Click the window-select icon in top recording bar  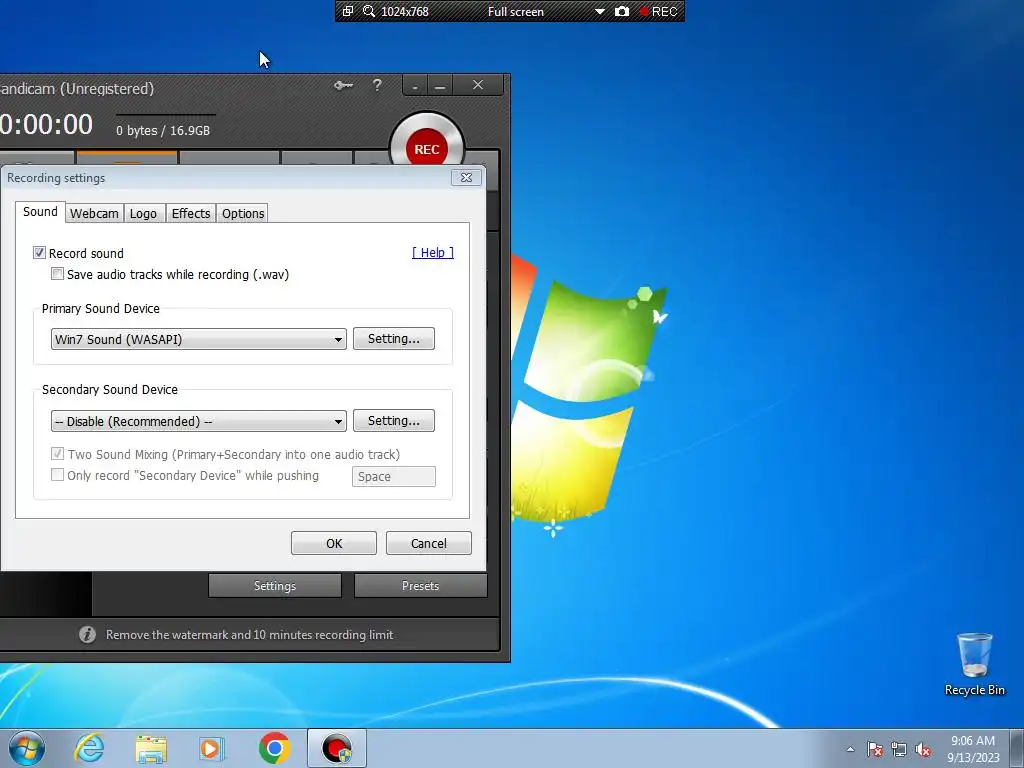point(348,11)
